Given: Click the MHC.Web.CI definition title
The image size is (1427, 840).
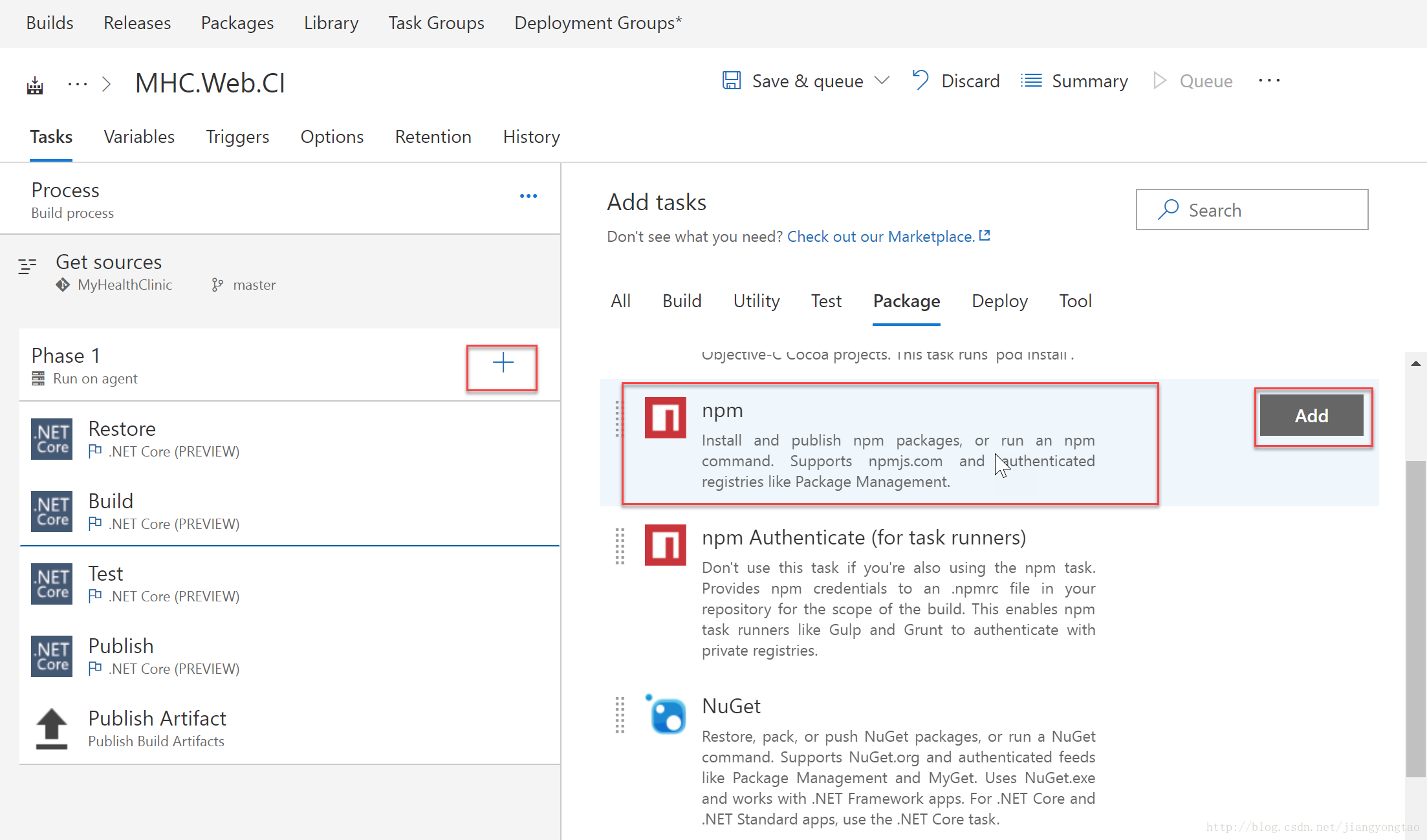Looking at the screenshot, I should pyautogui.click(x=210, y=83).
